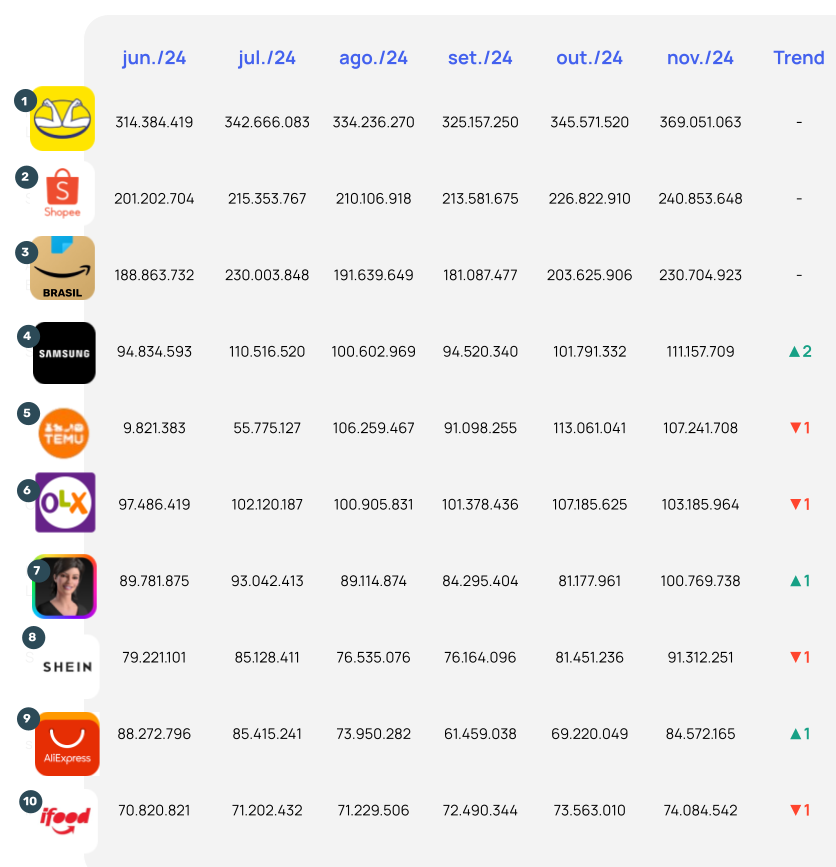Viewport: 836px width, 867px height.
Task: Click Samsung's green up trend indicator
Action: pos(799,352)
